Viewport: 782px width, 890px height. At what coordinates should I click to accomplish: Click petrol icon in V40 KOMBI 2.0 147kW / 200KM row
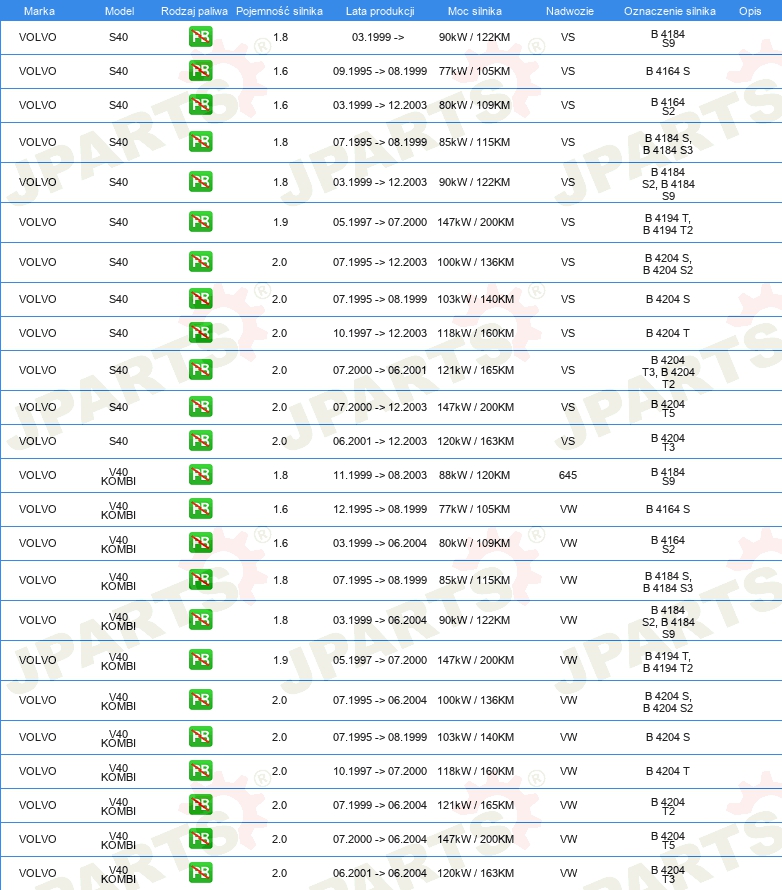click(201, 839)
